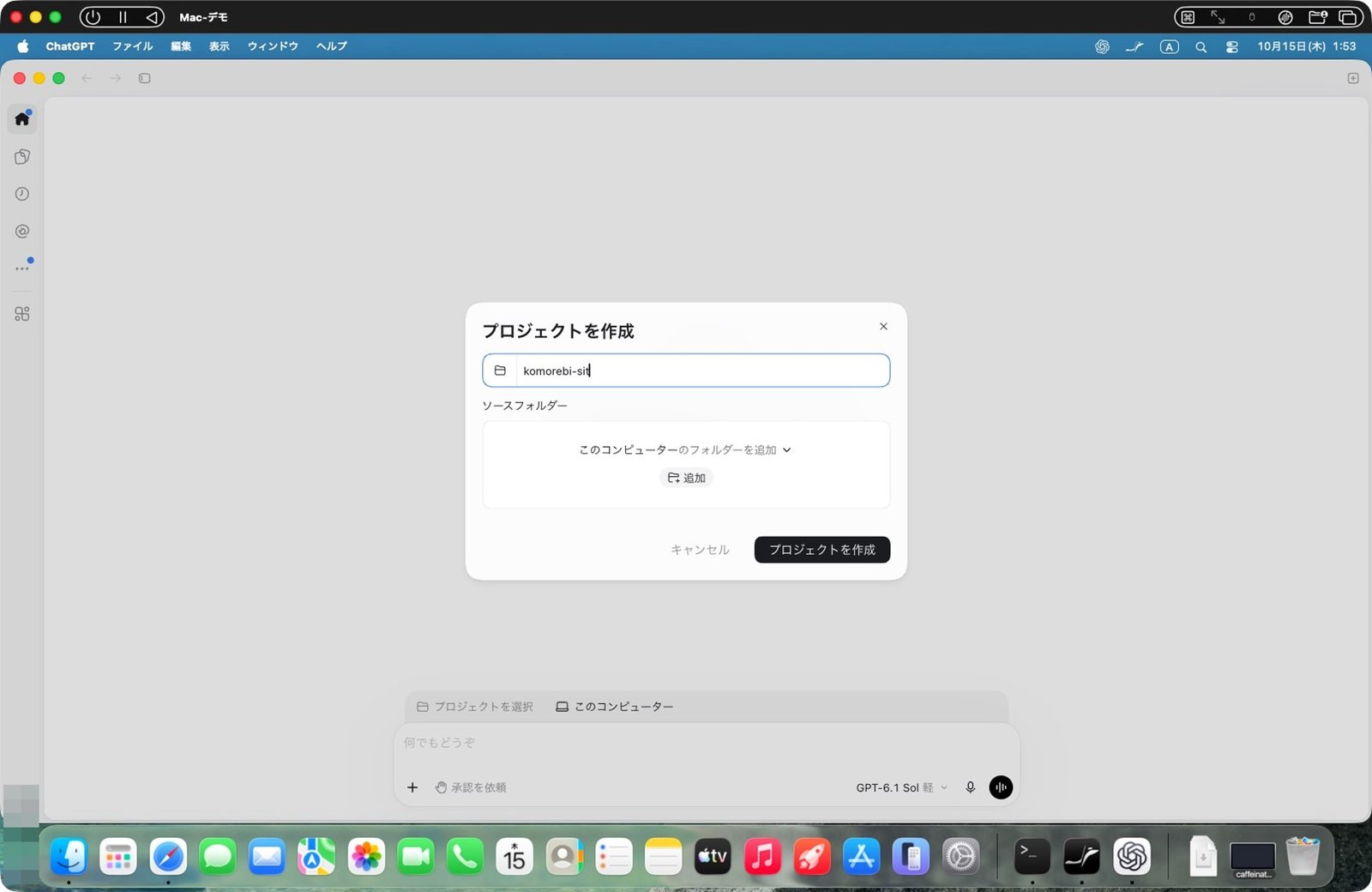Expand the このコンピューター folder source dropdown
Image resolution: width=1372 pixels, height=892 pixels.
tap(685, 449)
